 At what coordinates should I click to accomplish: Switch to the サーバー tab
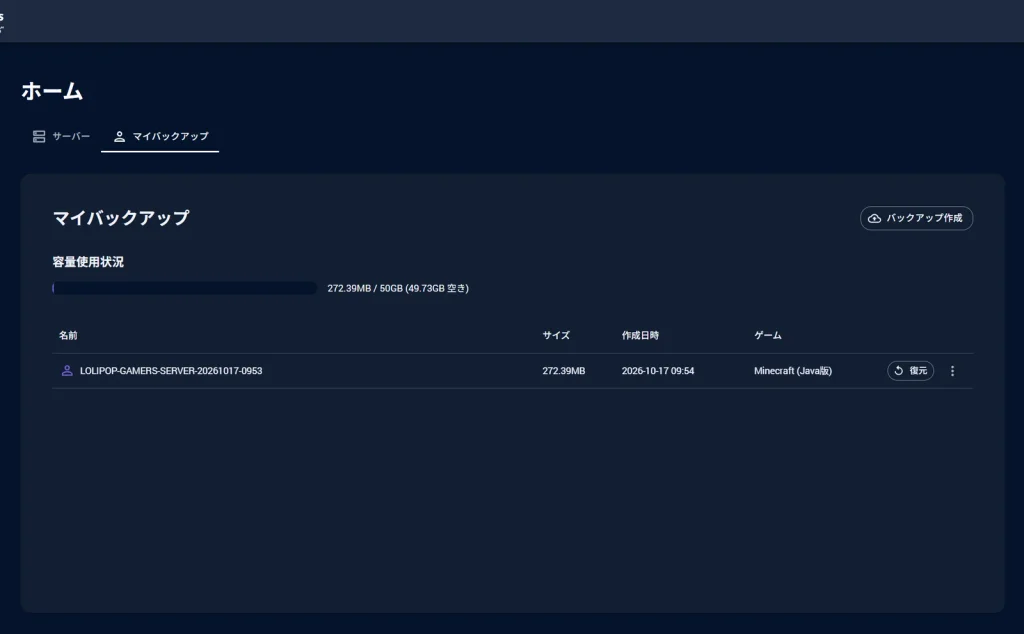click(x=61, y=136)
